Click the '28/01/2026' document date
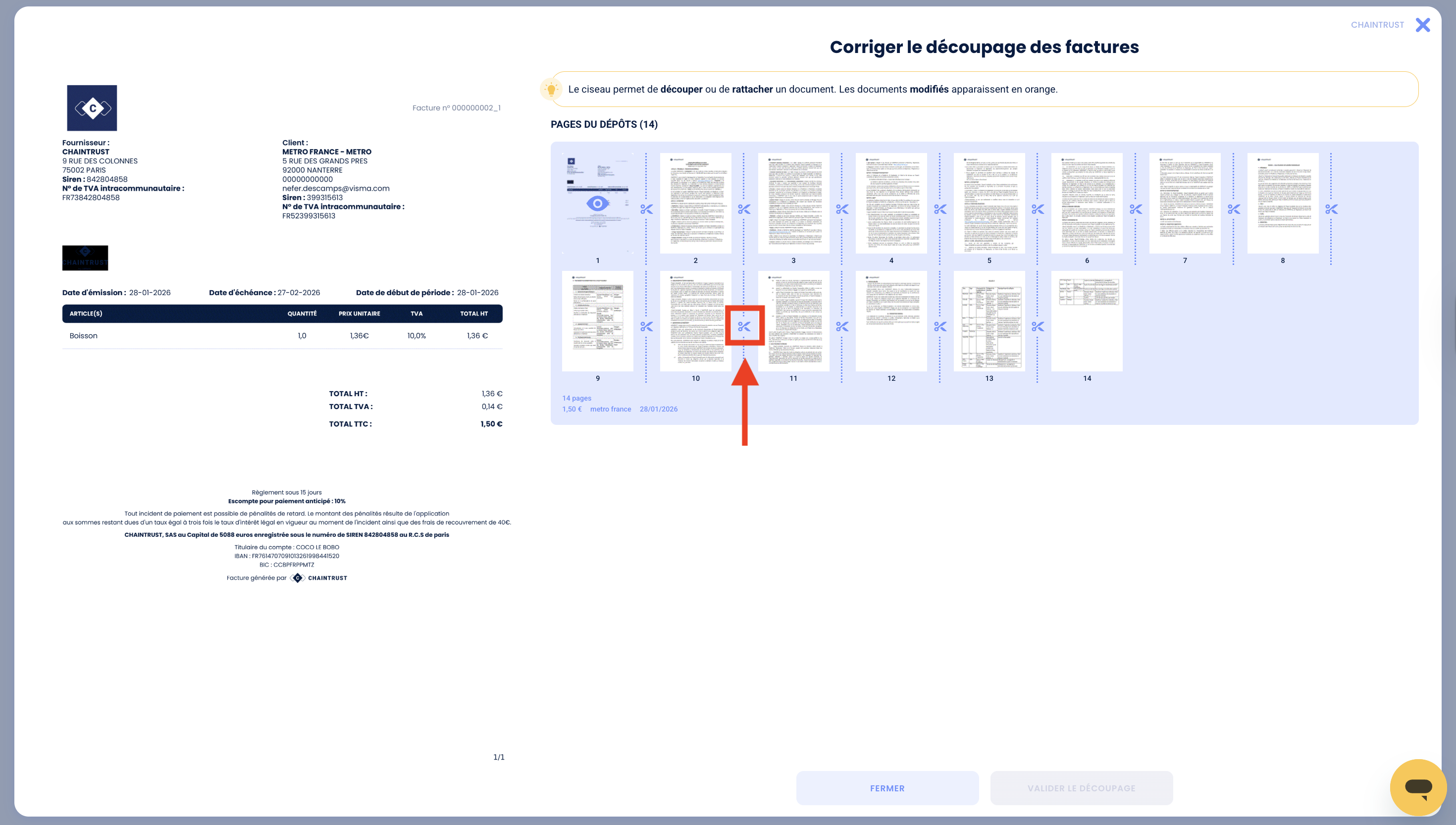This screenshot has height=825, width=1456. [x=658, y=409]
